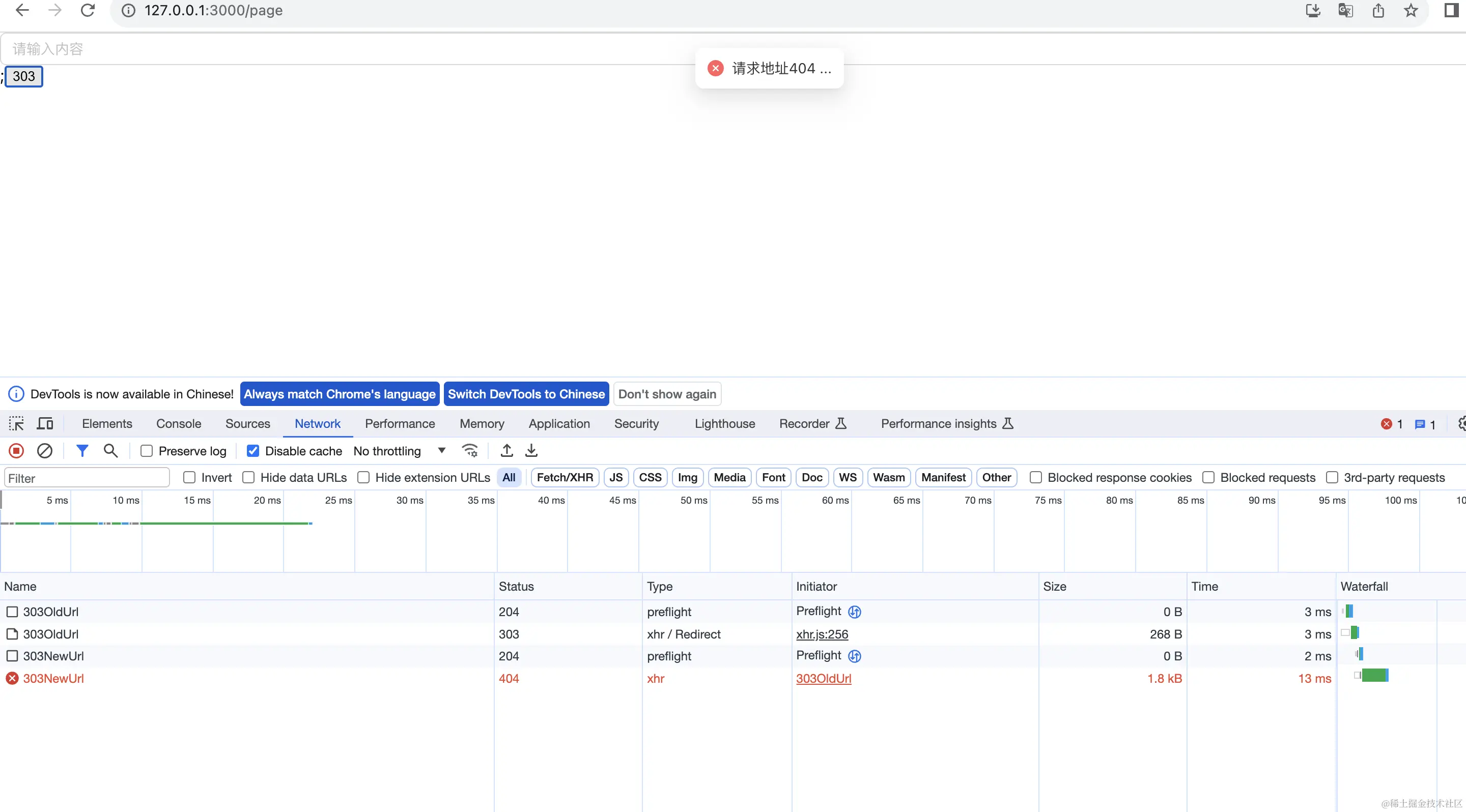Screen dimensions: 1466x812
Task: Activate the inspect element picker icon
Action: [x=16, y=424]
